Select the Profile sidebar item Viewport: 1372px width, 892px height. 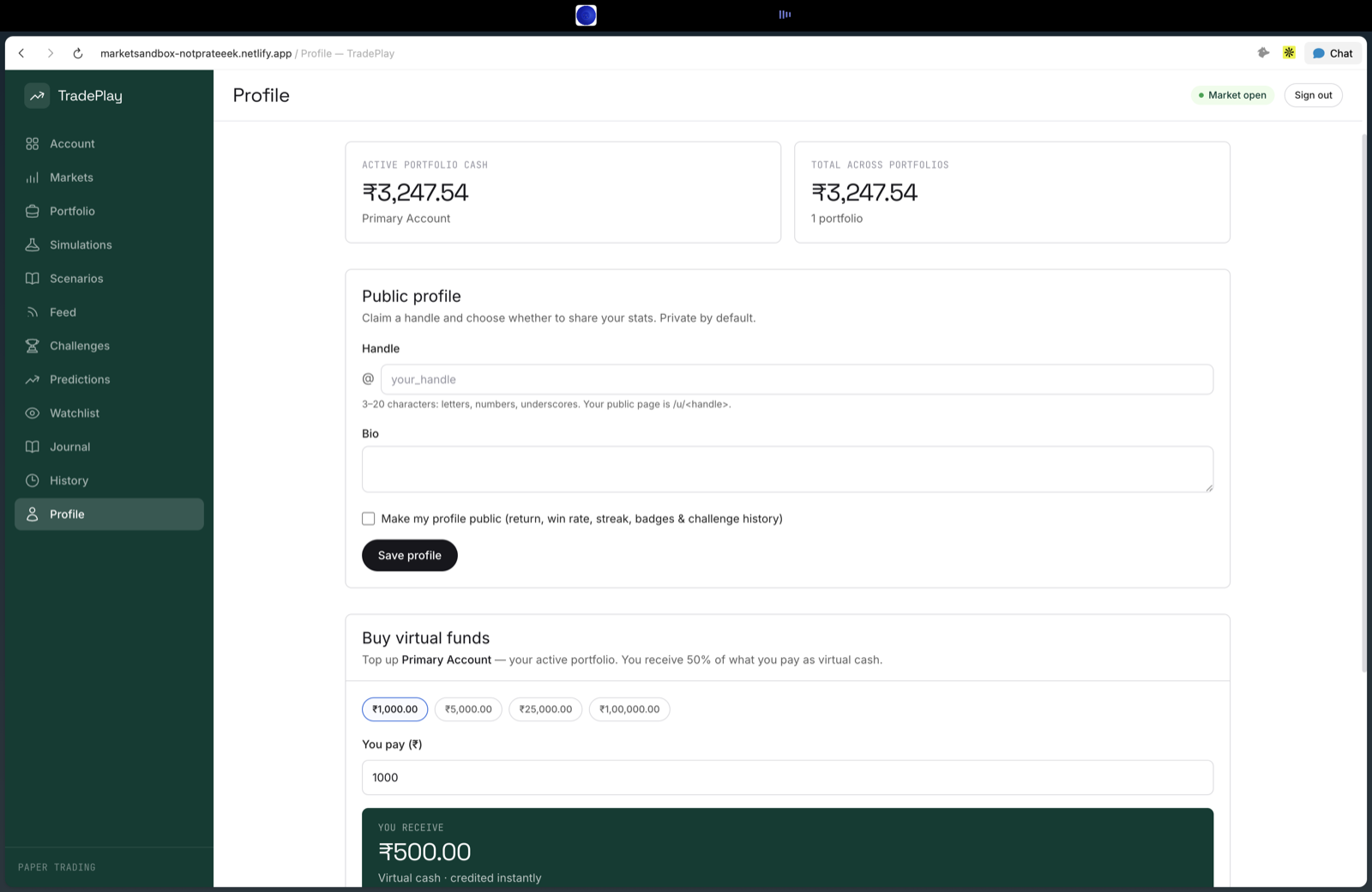109,514
